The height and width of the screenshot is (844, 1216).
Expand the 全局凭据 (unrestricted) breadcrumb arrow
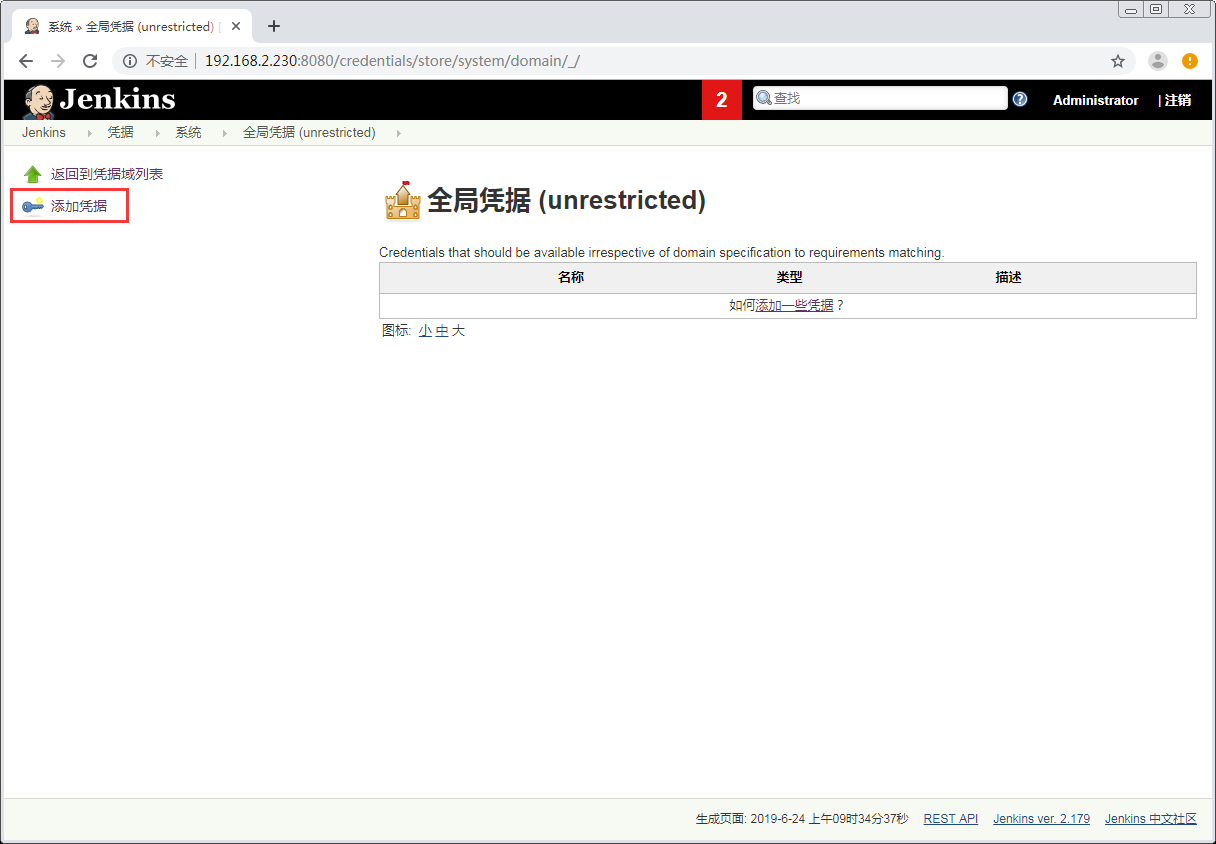pyautogui.click(x=398, y=133)
